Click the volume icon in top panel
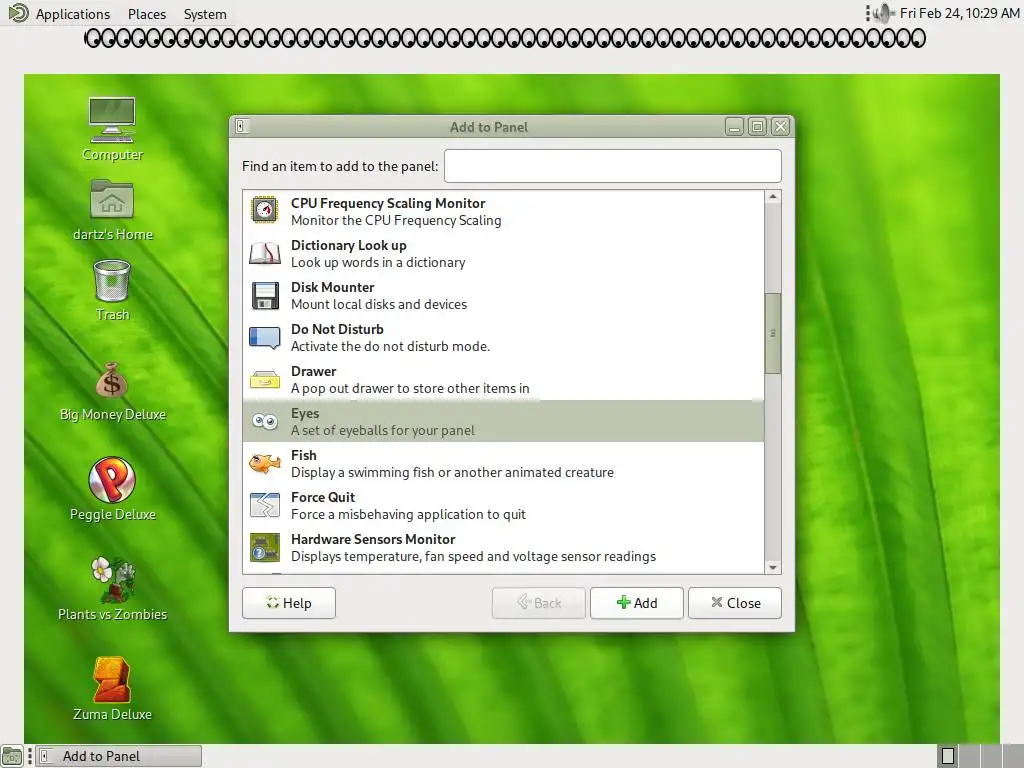 click(x=883, y=13)
